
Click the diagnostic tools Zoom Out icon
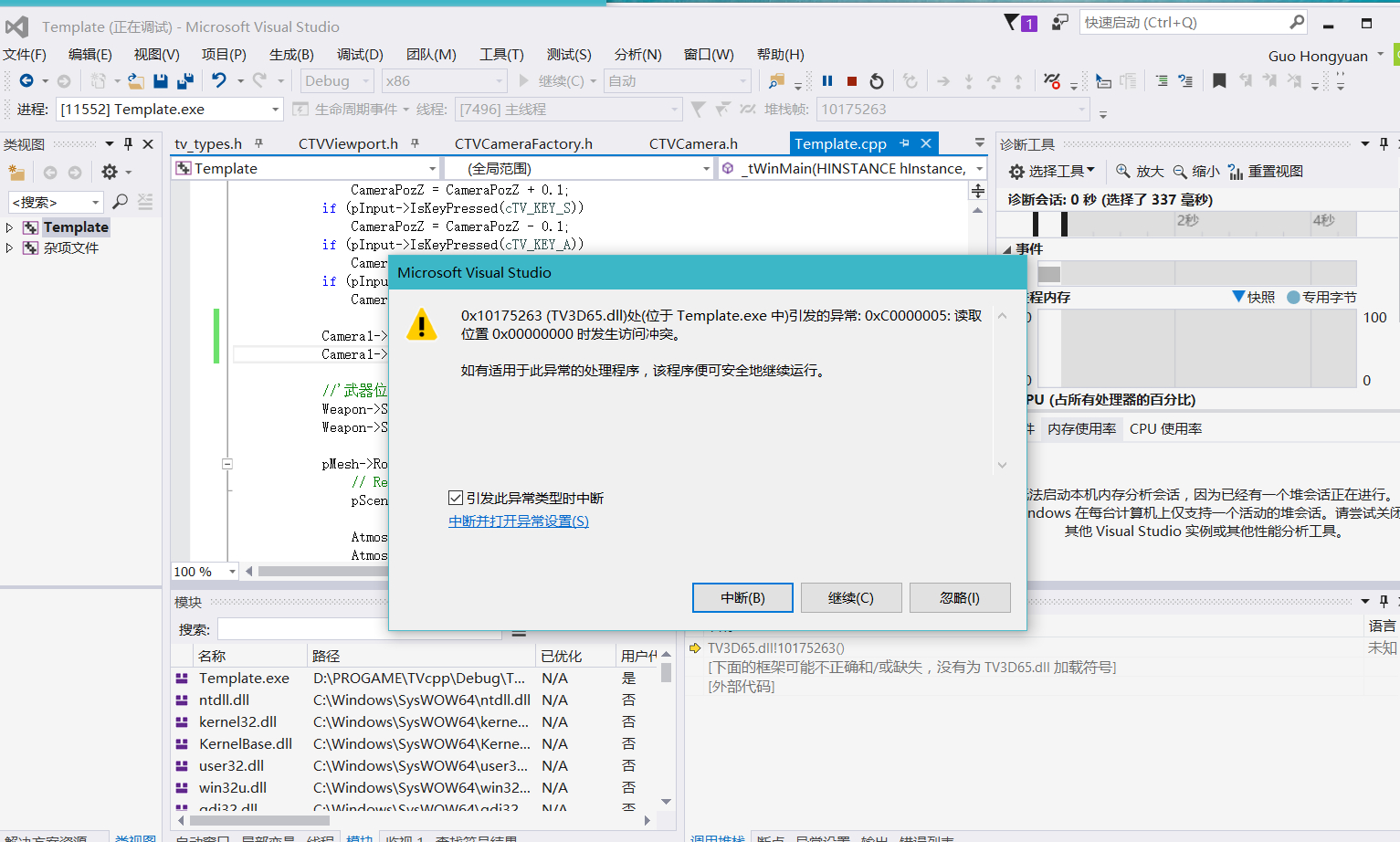point(1180,171)
